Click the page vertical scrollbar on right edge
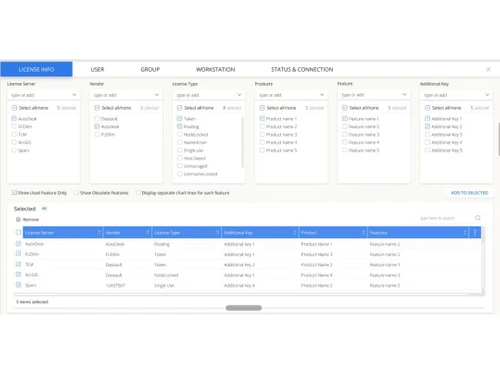Screen dimensions: 500x375 pos(499,139)
